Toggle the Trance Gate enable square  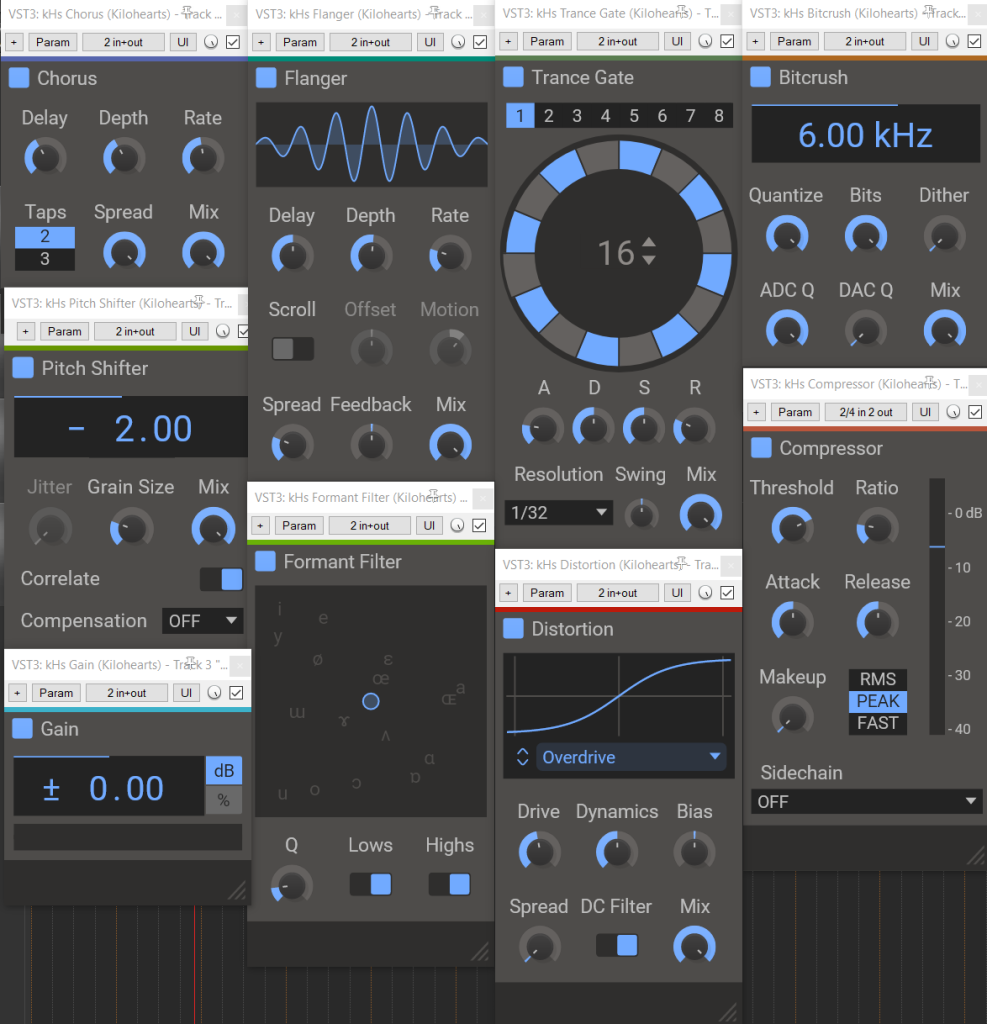513,77
